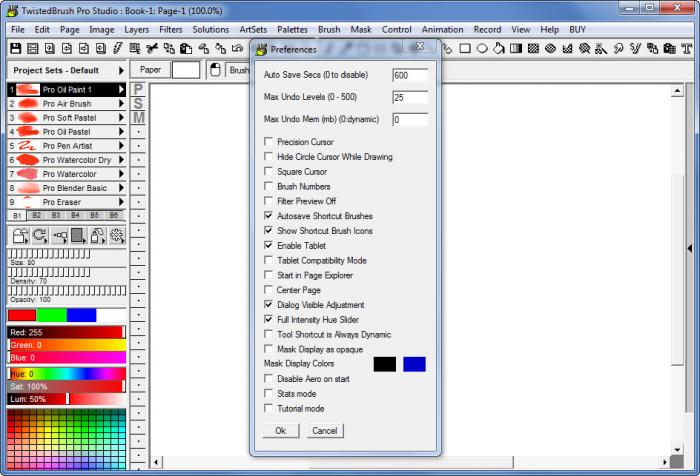Click the film strip icon next to Save
The width and height of the screenshot is (700, 476).
pos(33,48)
